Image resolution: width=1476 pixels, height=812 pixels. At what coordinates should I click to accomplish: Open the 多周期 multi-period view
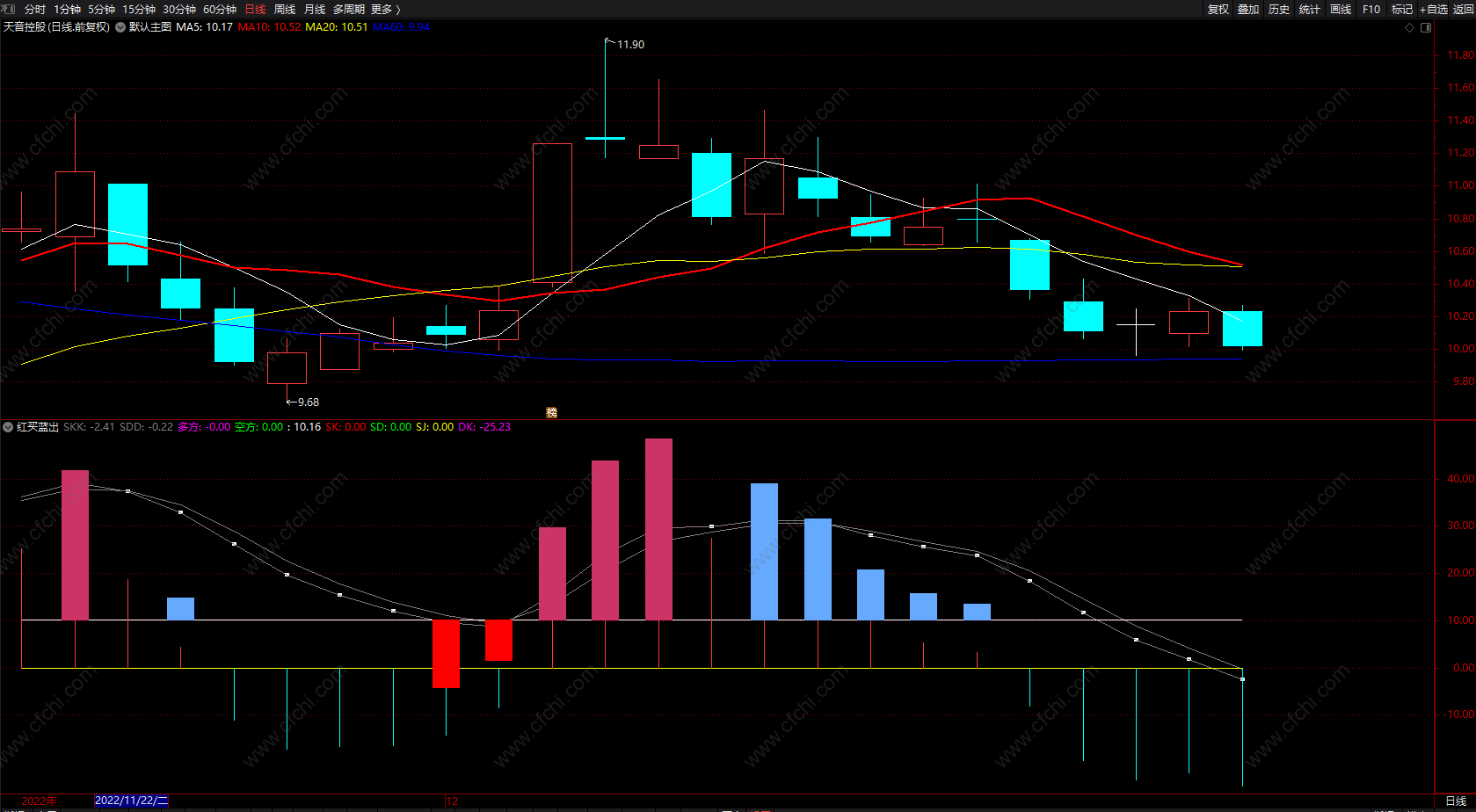click(x=349, y=9)
